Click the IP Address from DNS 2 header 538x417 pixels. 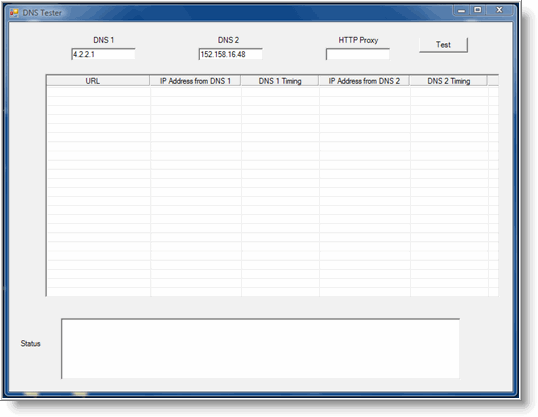364,81
